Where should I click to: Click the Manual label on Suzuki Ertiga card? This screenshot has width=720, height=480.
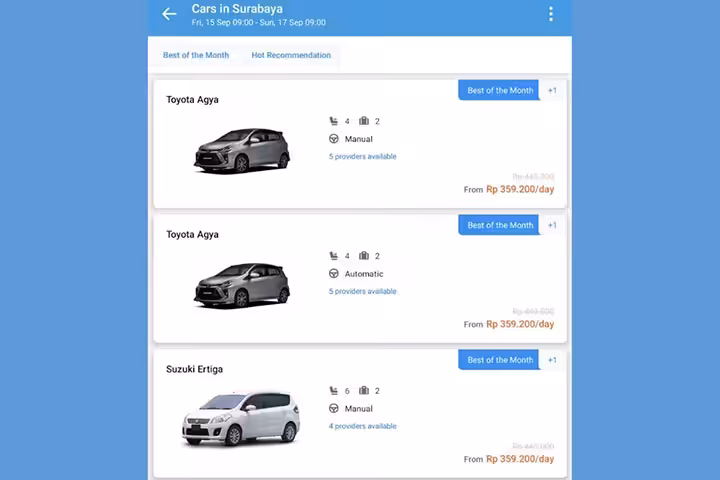pos(359,409)
